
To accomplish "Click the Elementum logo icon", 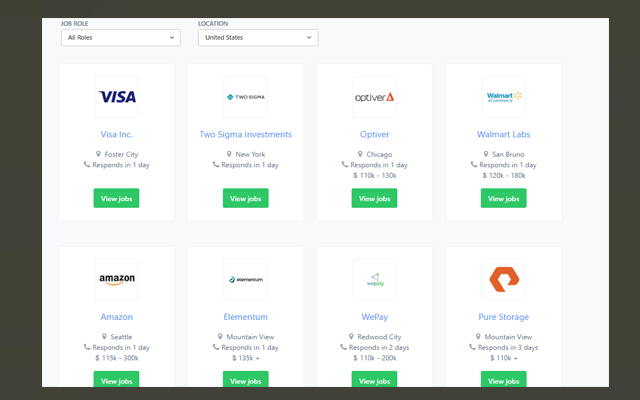I will (245, 279).
